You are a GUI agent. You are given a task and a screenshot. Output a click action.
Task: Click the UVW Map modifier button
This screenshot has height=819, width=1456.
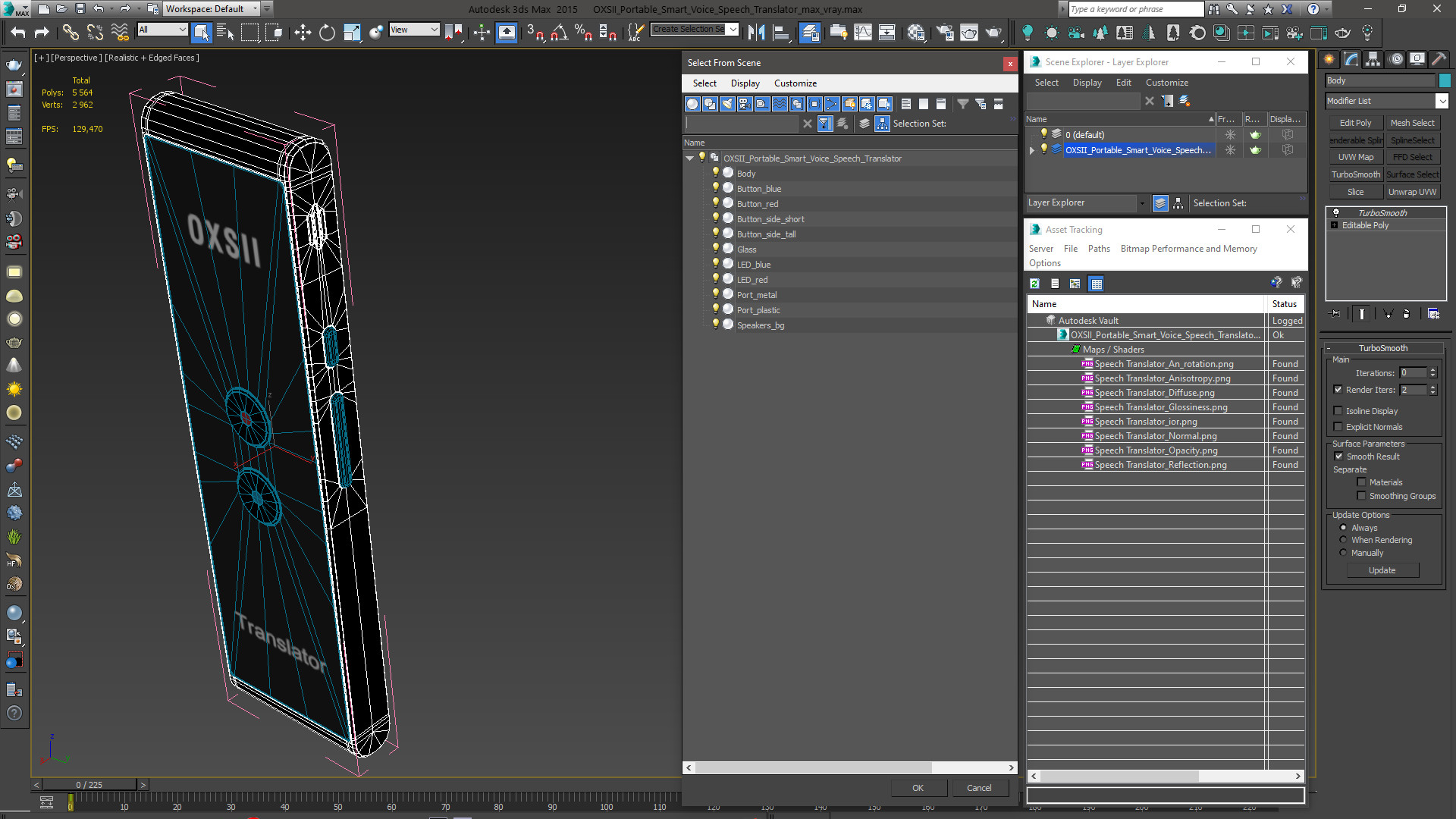[1355, 157]
